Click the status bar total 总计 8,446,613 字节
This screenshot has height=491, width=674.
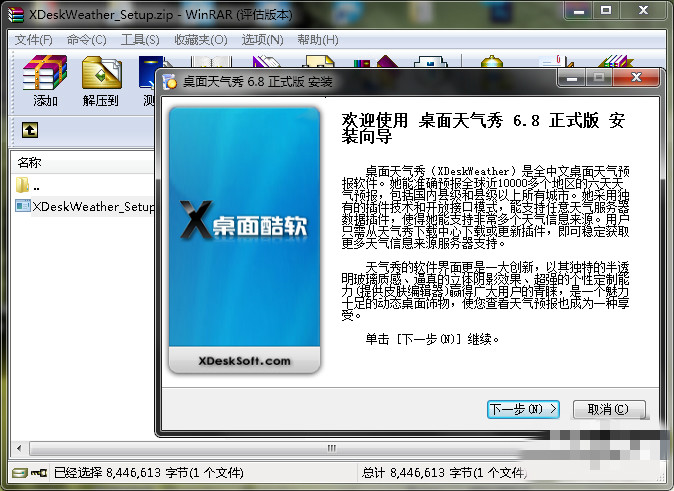click(444, 473)
